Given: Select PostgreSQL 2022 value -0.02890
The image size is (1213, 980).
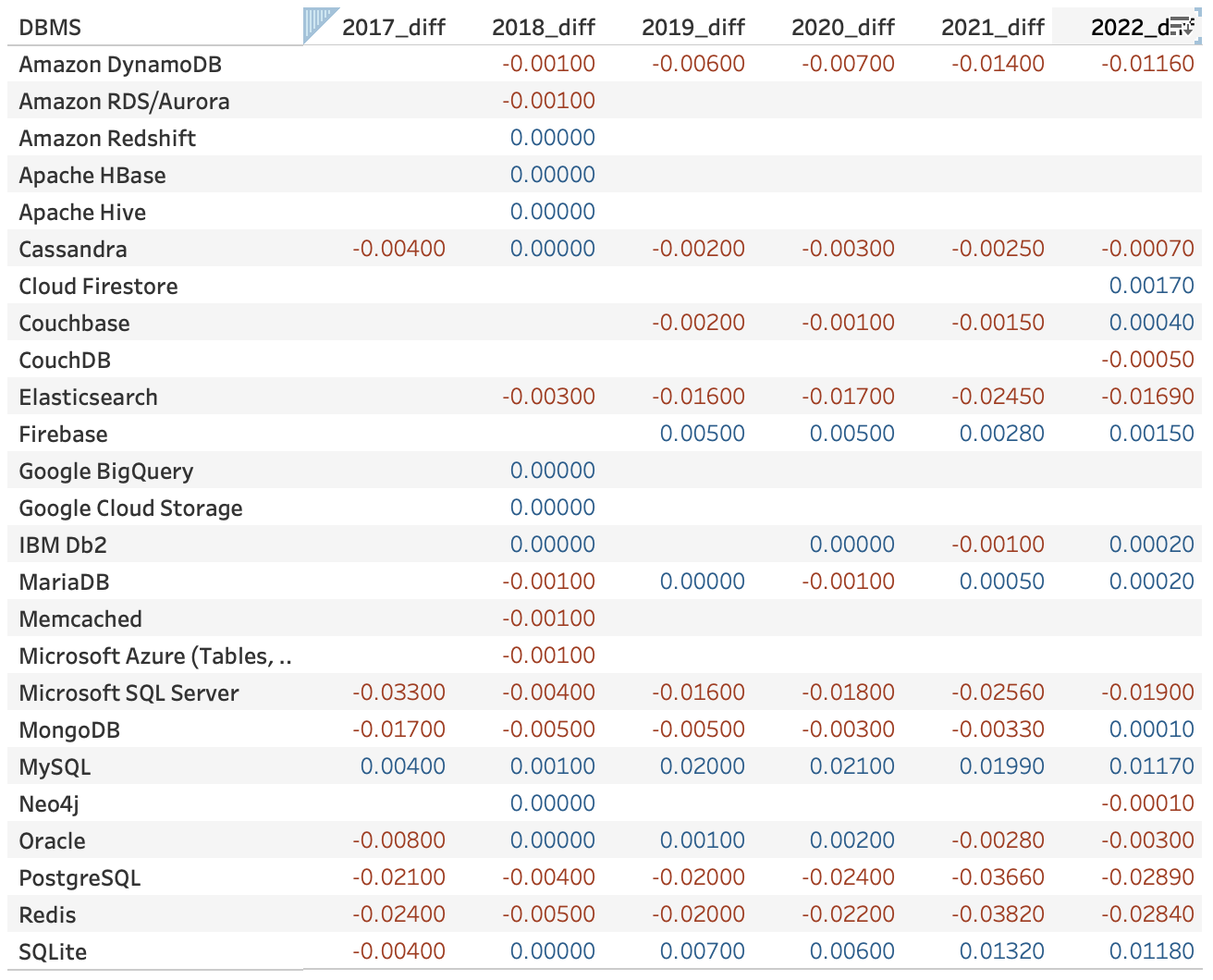Looking at the screenshot, I should 1147,877.
